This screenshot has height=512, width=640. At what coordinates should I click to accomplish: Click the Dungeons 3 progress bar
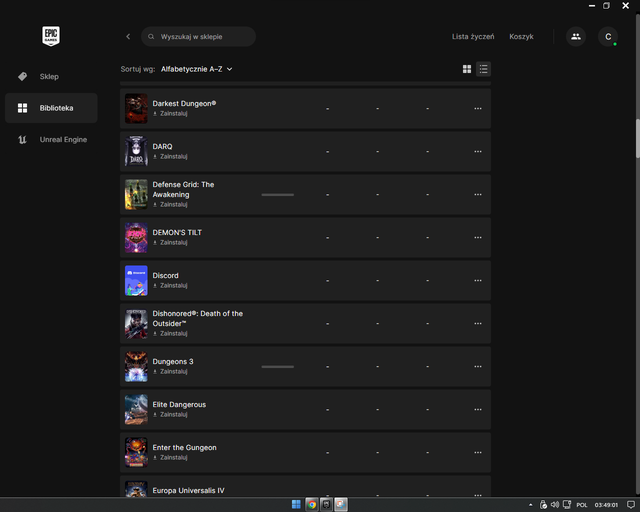click(278, 367)
